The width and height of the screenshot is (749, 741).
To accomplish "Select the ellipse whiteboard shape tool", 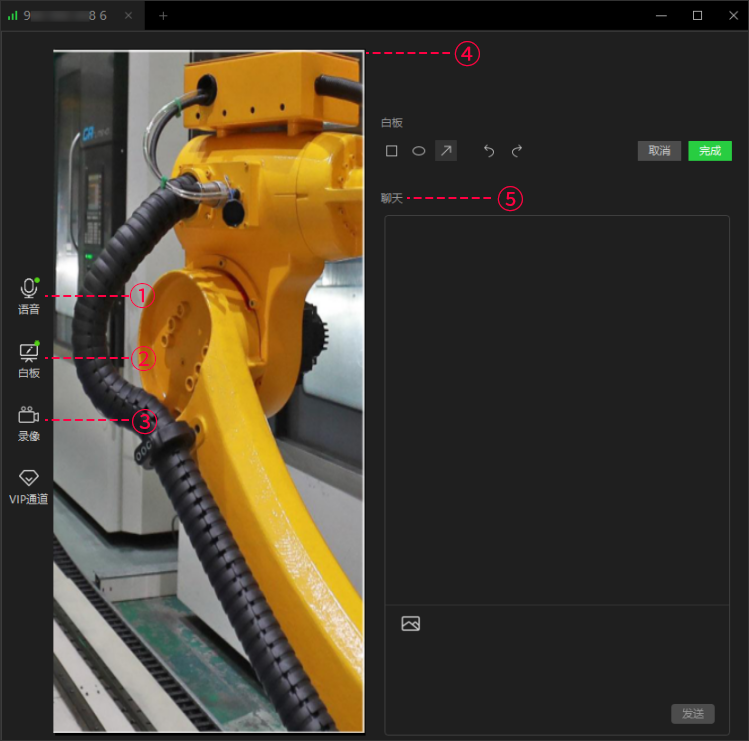I will coord(419,151).
